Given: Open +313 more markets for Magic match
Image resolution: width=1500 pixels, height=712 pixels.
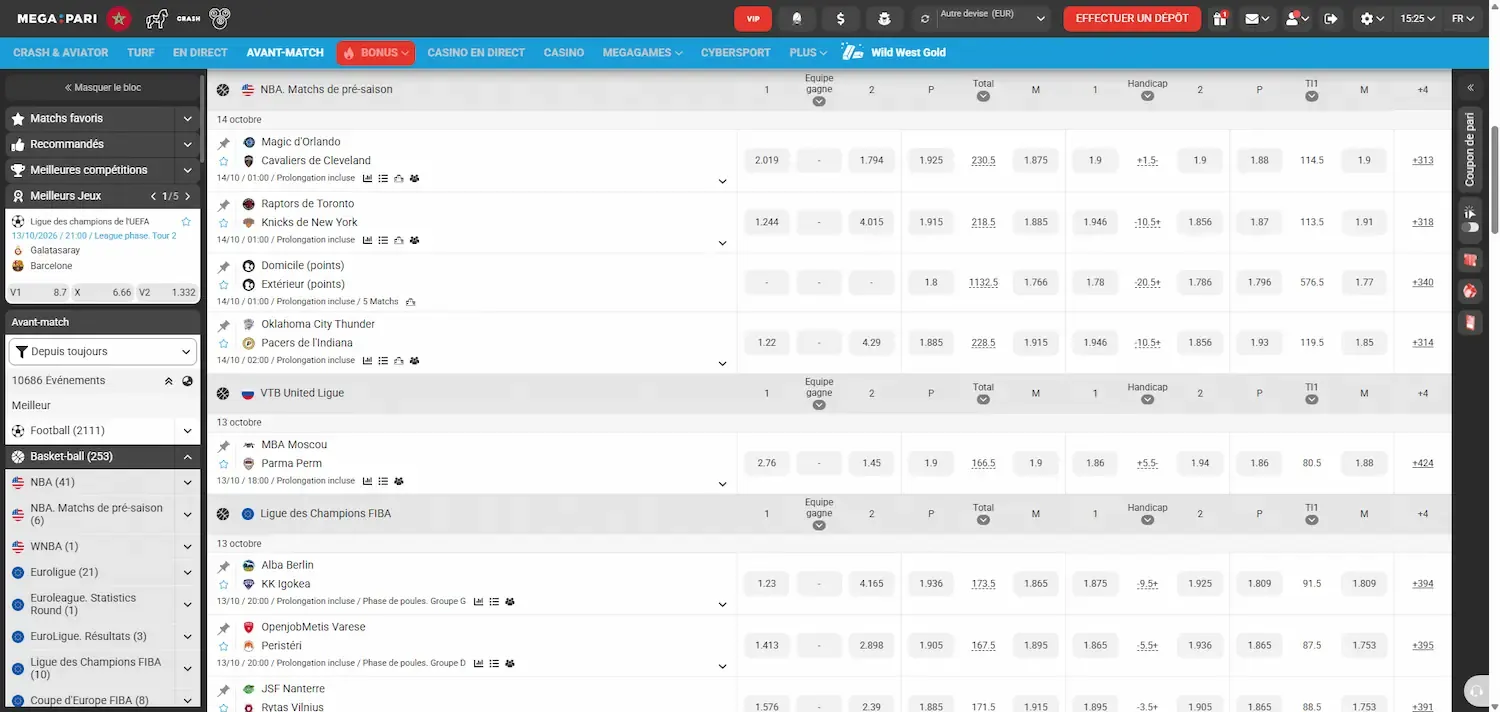Looking at the screenshot, I should 1422,160.
